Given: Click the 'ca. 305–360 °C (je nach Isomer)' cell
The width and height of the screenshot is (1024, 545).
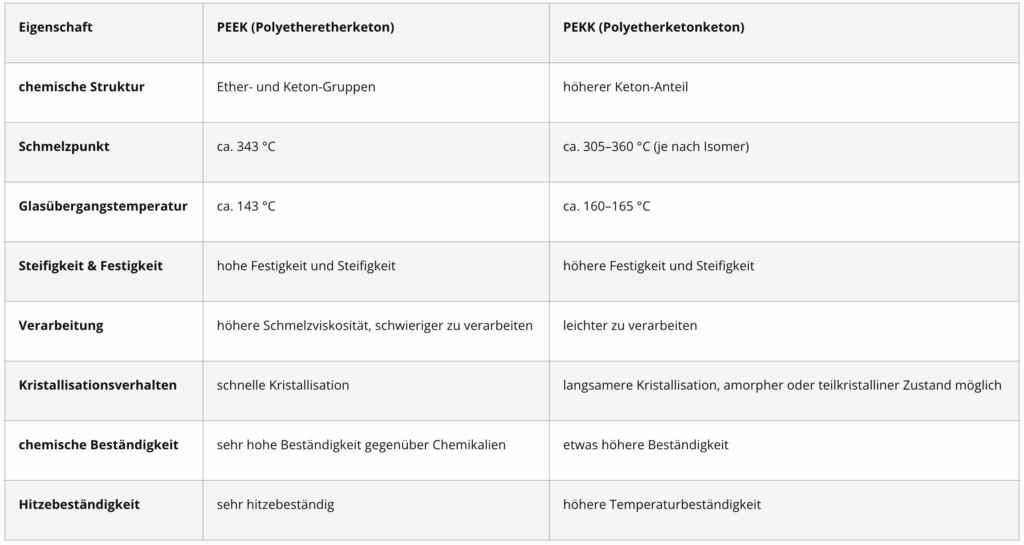Looking at the screenshot, I should tap(656, 147).
